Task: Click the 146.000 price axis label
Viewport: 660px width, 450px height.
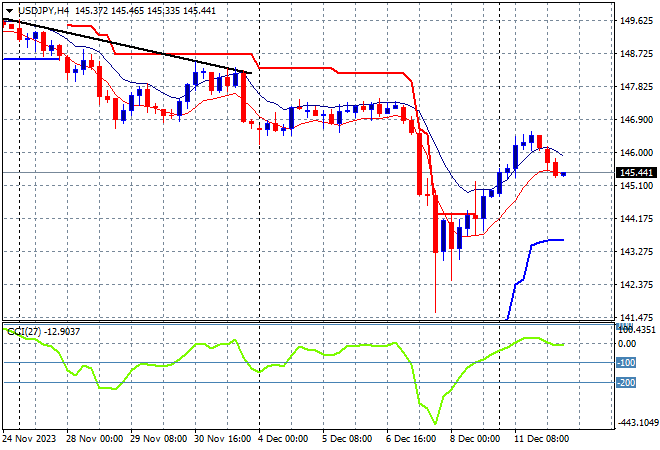Action: 636,153
